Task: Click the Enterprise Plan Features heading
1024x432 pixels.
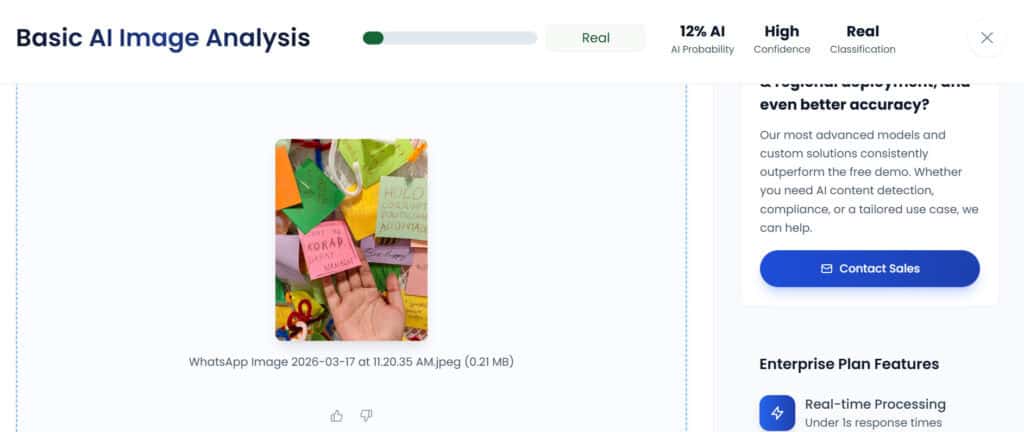Action: tap(849, 363)
